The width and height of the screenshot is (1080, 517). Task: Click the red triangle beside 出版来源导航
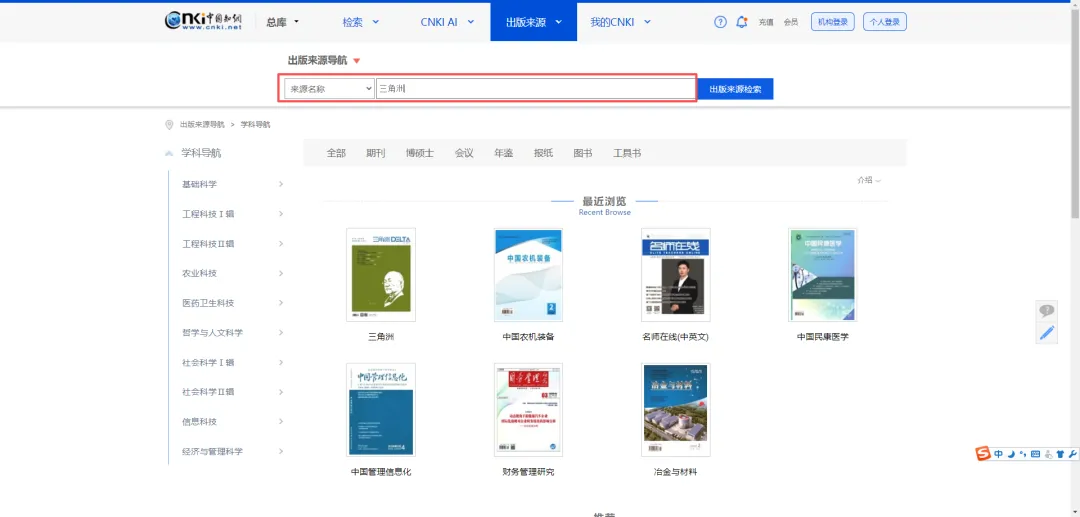click(x=356, y=61)
